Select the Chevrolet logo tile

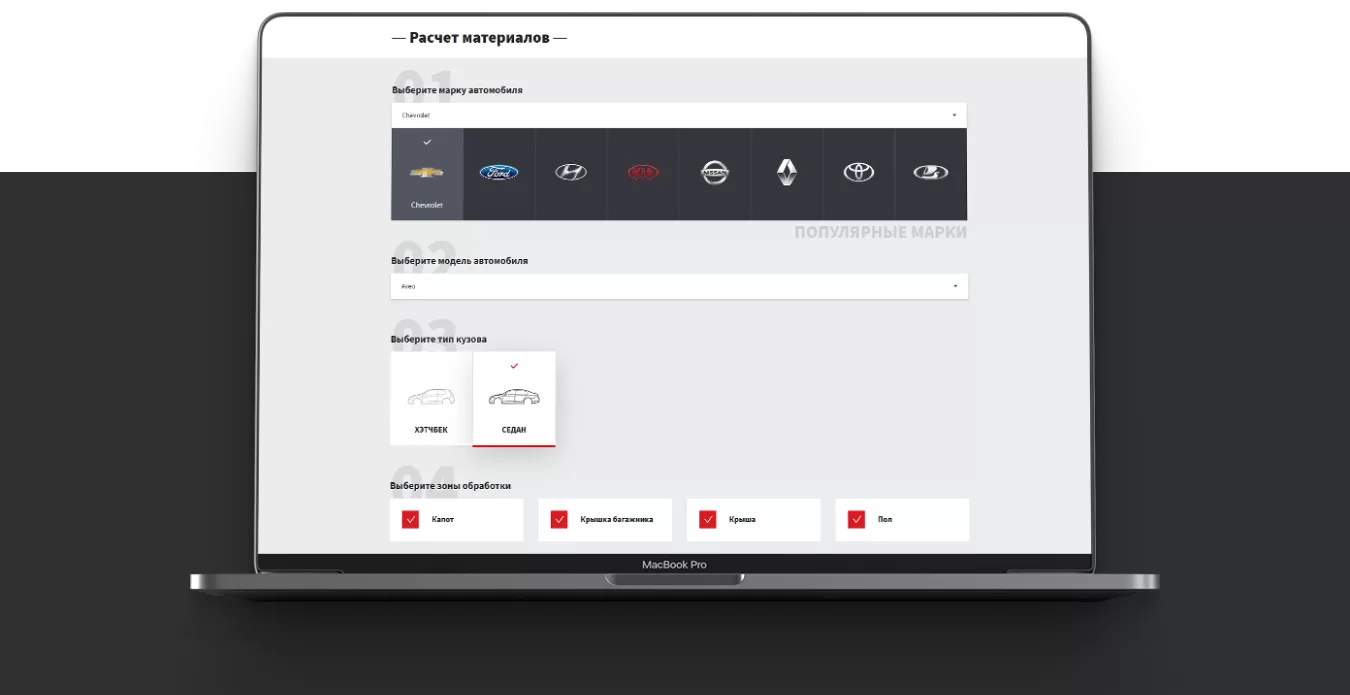427,174
